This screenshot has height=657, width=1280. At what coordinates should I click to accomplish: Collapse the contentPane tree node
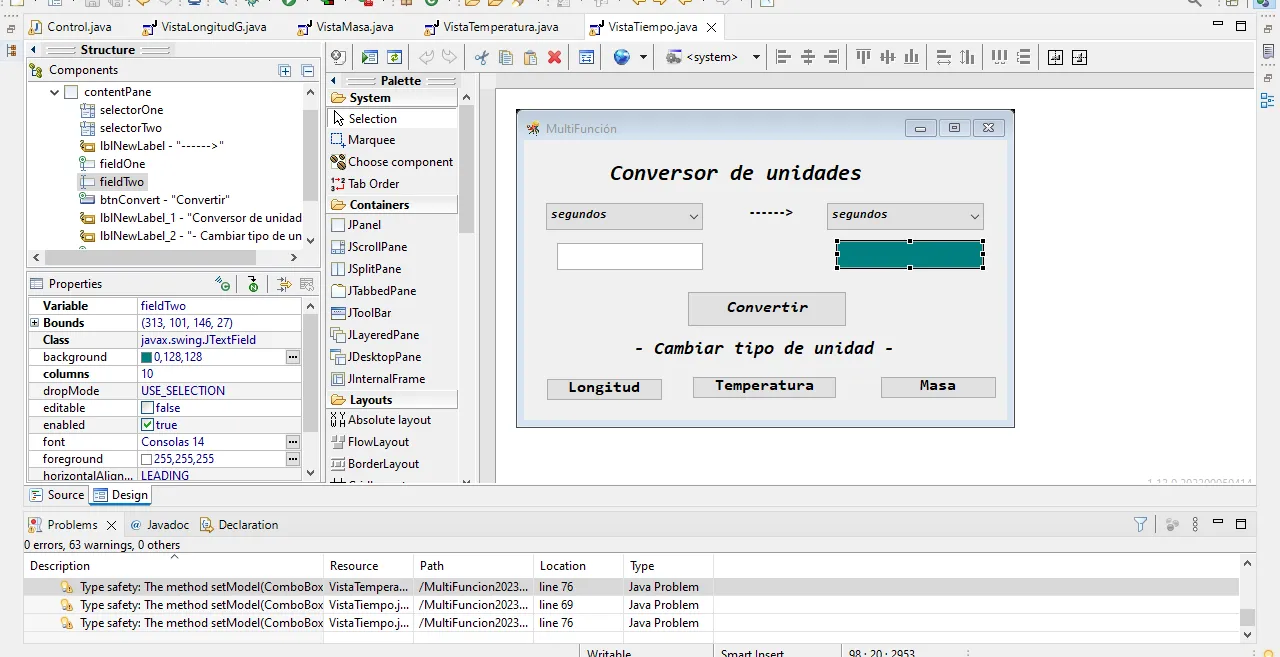point(55,92)
